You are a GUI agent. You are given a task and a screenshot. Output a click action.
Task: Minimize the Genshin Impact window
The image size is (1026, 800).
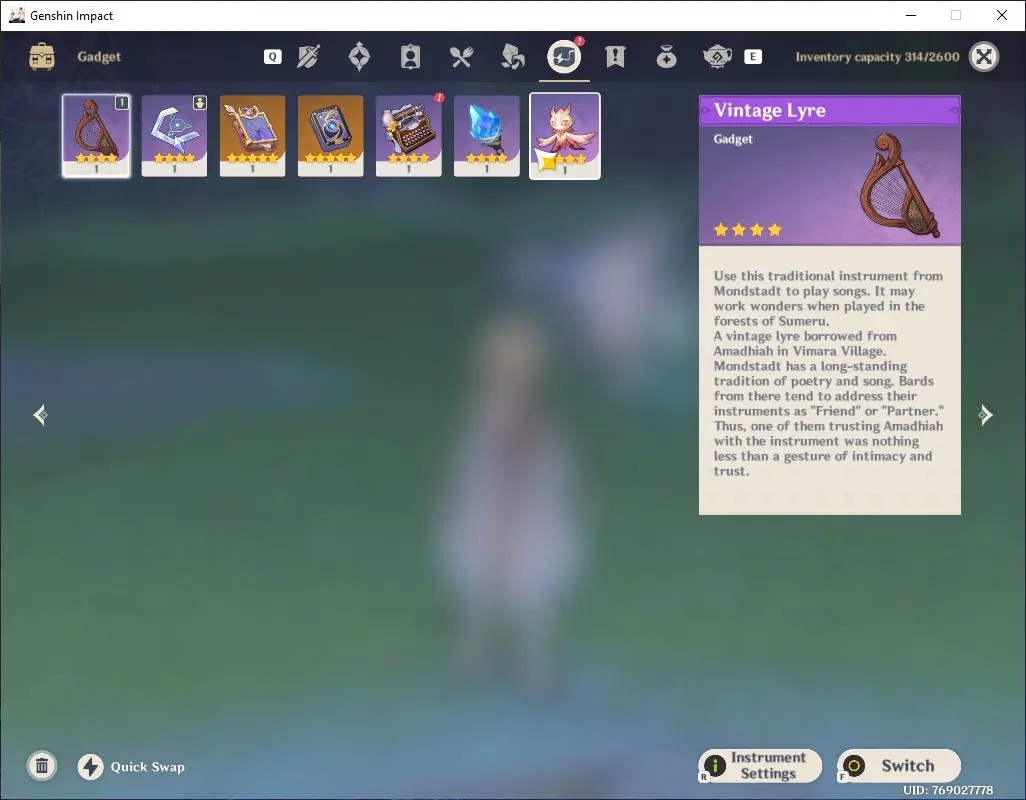(x=911, y=15)
